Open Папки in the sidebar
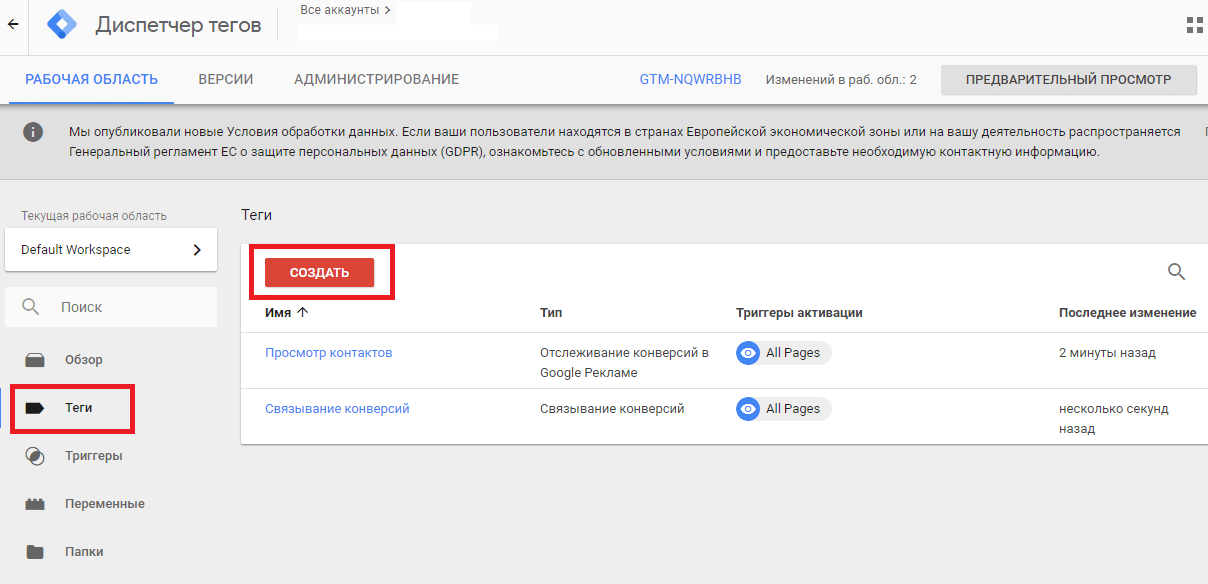The width and height of the screenshot is (1208, 584). click(x=84, y=552)
